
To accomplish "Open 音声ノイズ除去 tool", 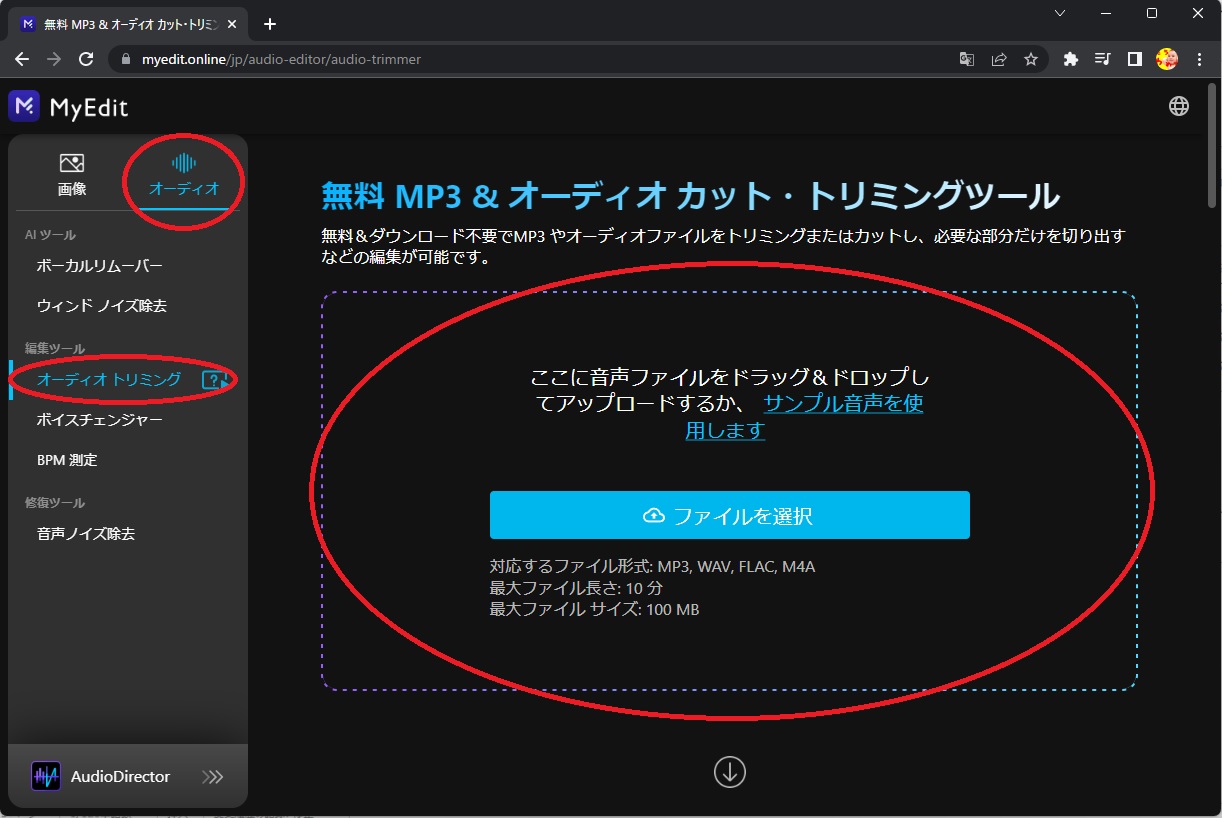I will coord(86,534).
